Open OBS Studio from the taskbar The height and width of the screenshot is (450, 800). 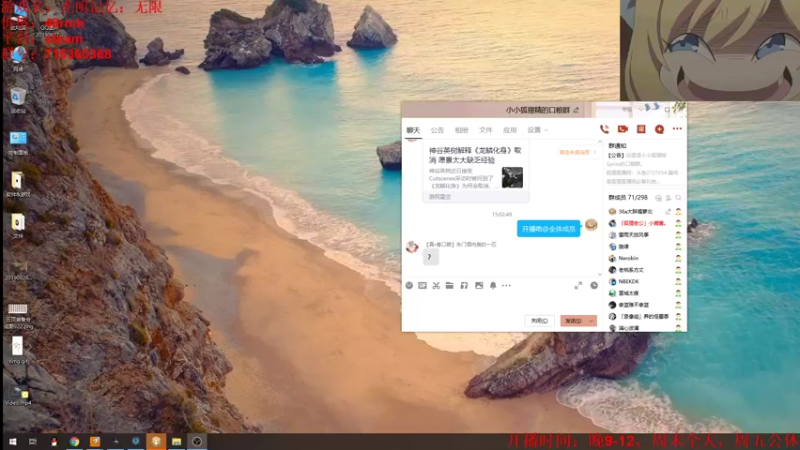point(197,442)
